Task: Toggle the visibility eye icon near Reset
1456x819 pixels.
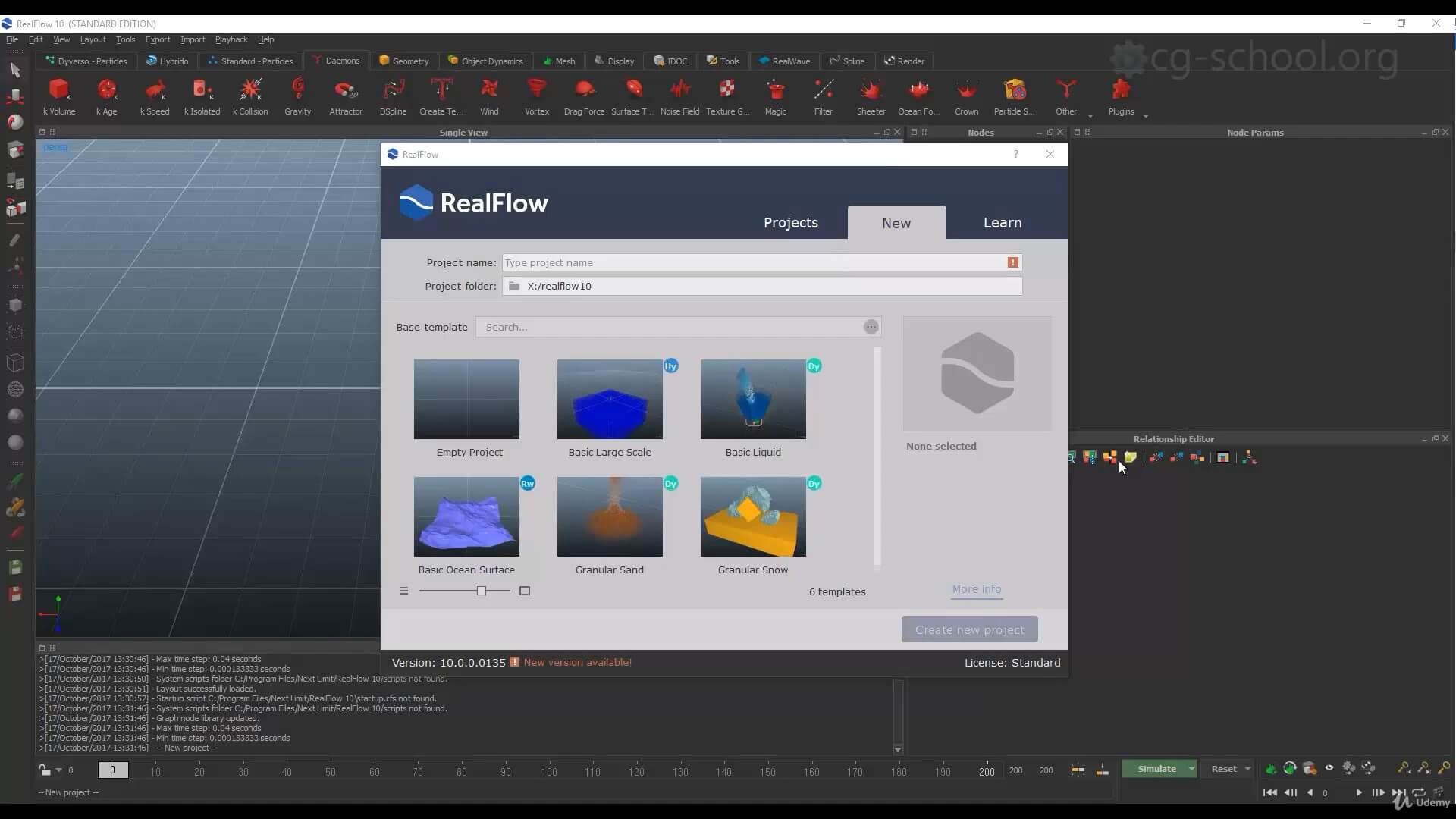Action: pyautogui.click(x=1329, y=768)
